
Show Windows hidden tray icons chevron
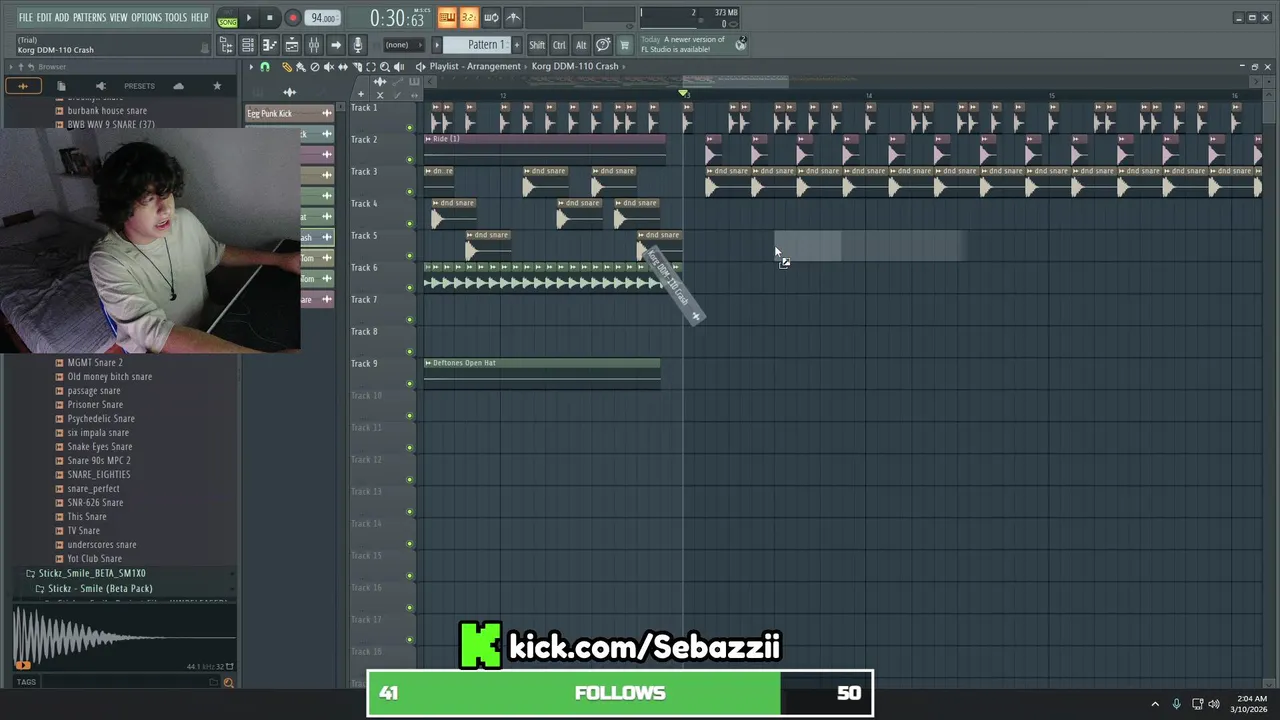1155,704
